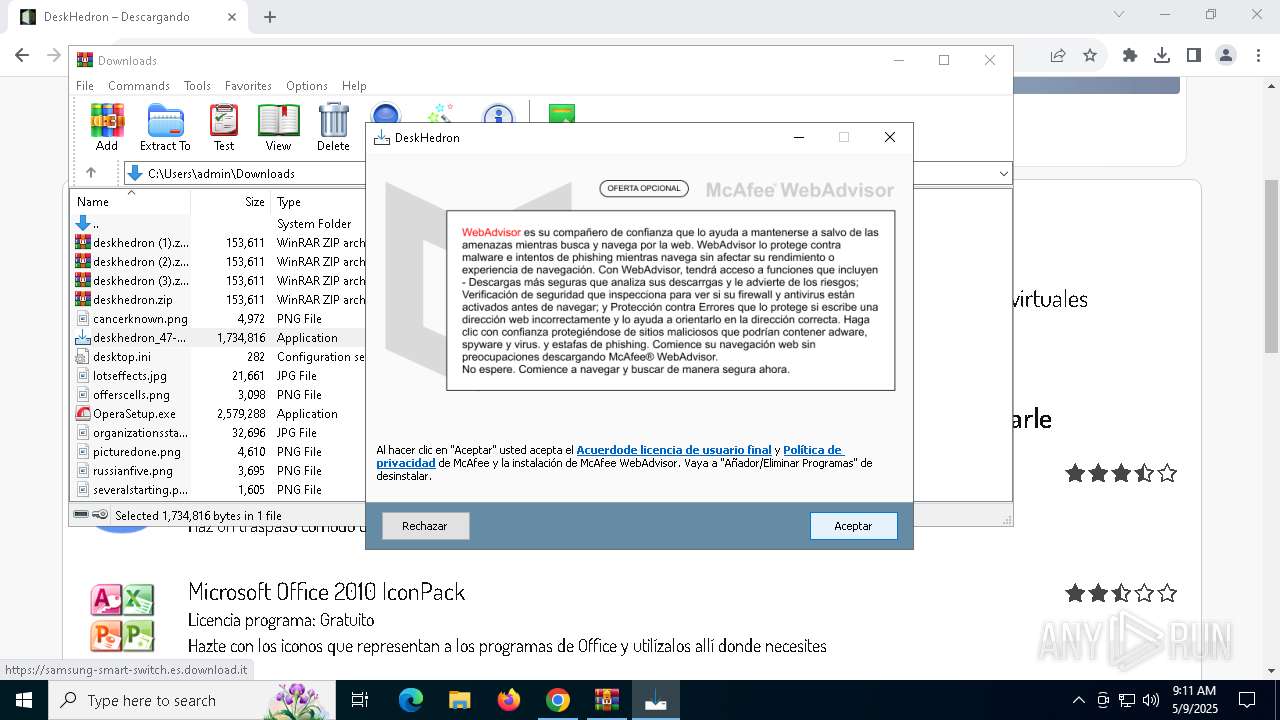Open the Política de privacidad link
This screenshot has height=720, width=1280.
pyautogui.click(x=610, y=456)
